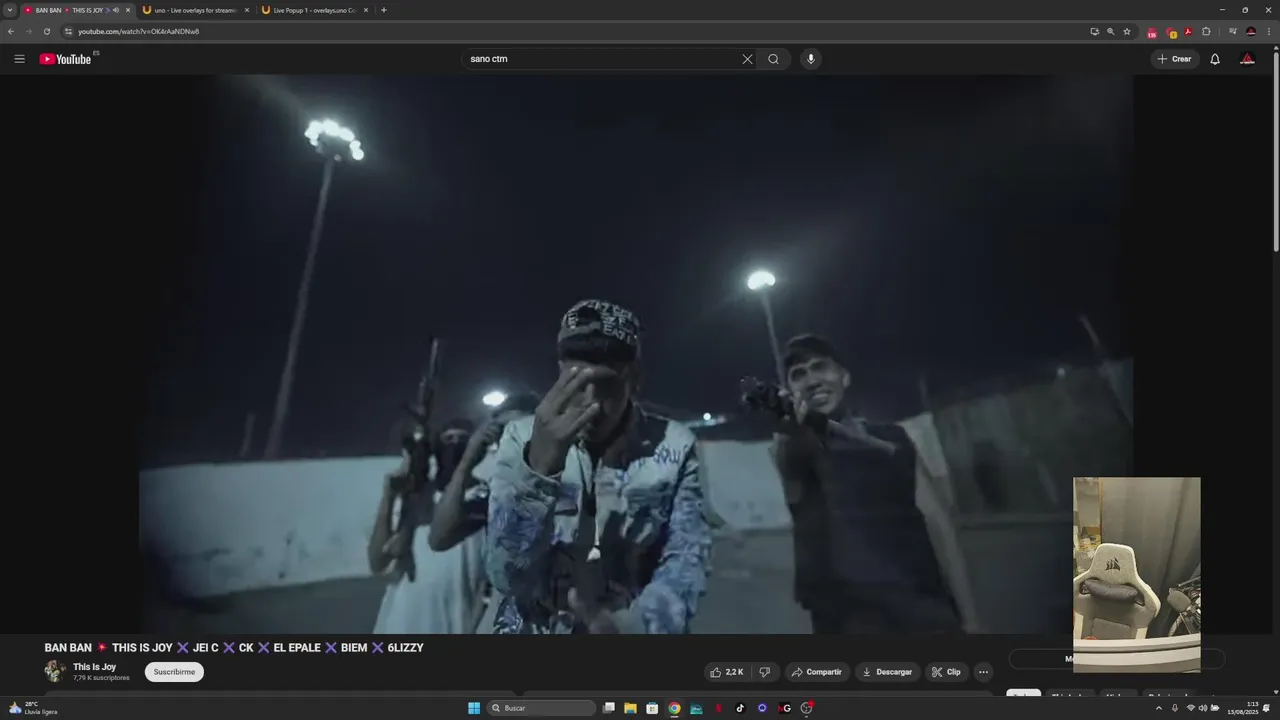Screen dimensions: 1280x720
Task: Bookmark this page with the star icon
Action: [1127, 31]
